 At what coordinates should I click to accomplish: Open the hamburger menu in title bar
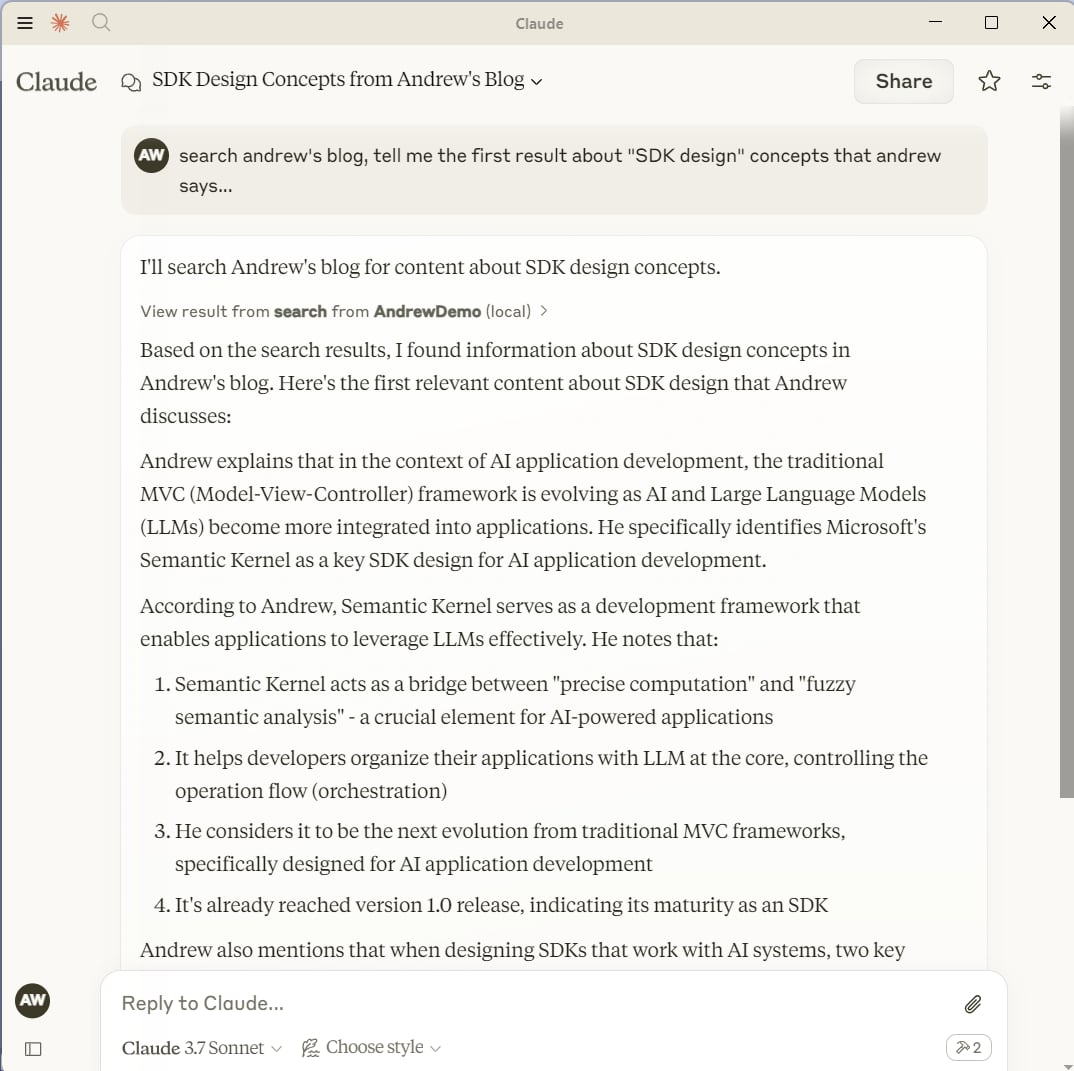(25, 23)
